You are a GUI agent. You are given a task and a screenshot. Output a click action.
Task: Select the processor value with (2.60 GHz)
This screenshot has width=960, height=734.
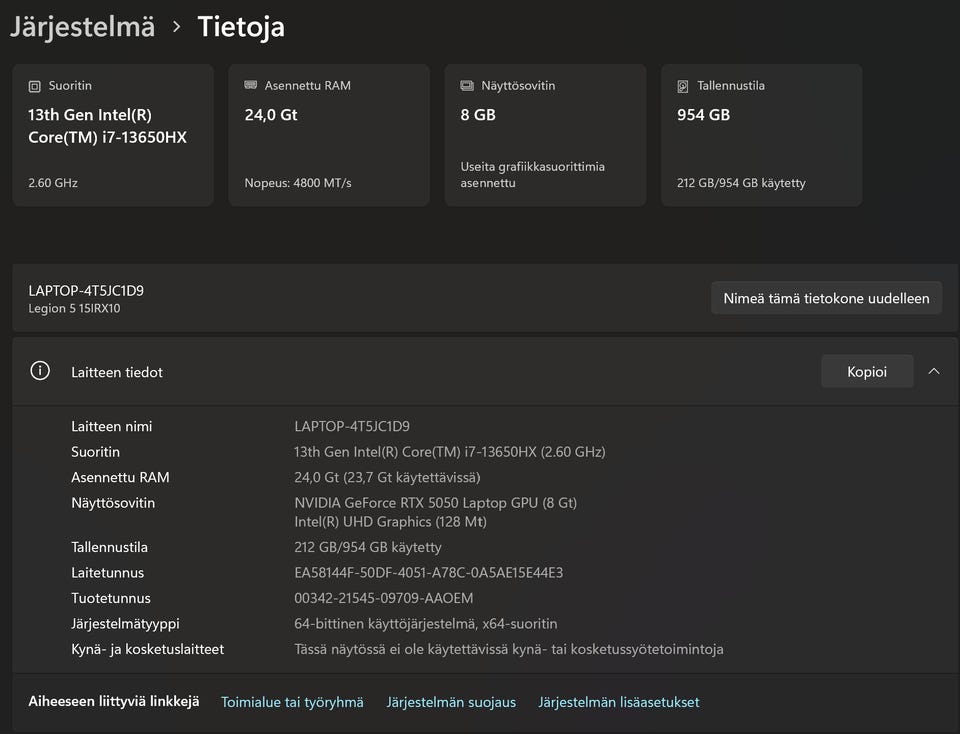tap(449, 452)
